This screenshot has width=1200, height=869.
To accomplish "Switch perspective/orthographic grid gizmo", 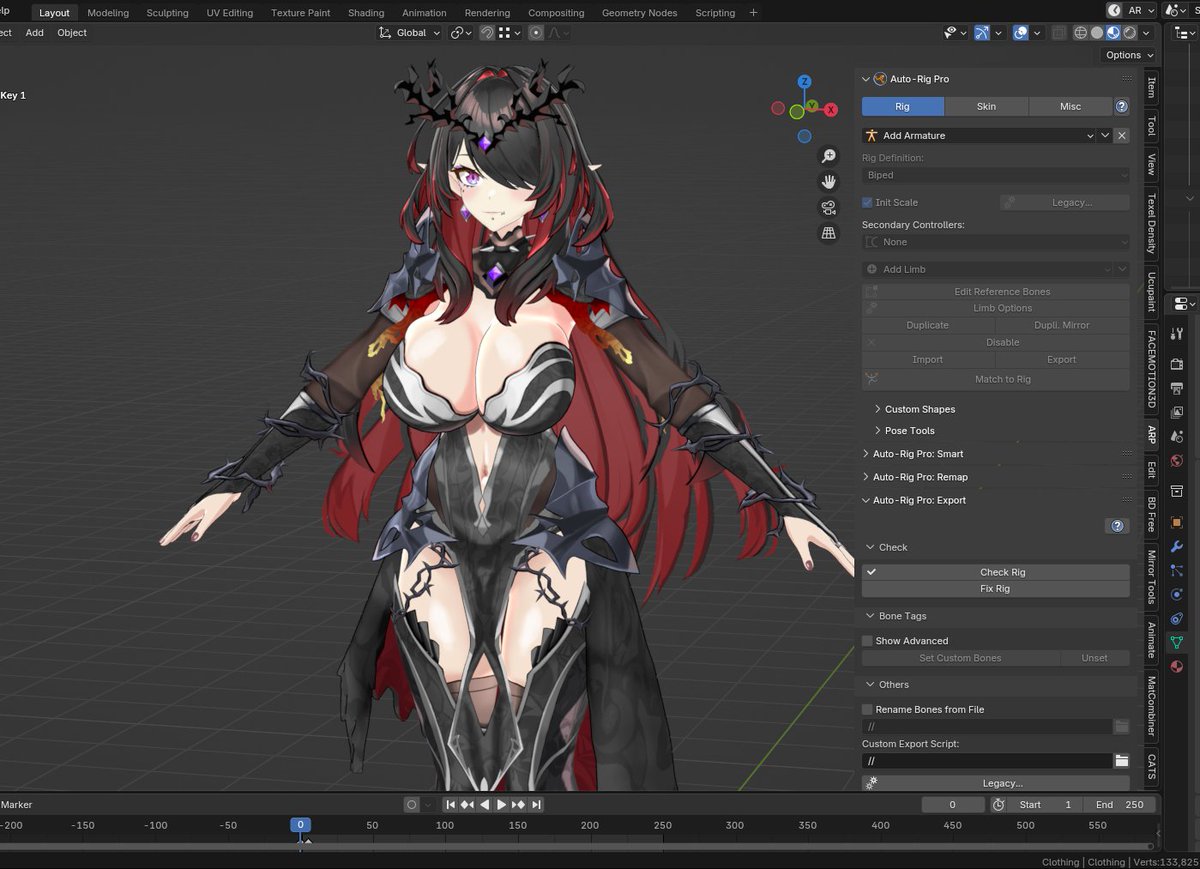I will pos(828,233).
